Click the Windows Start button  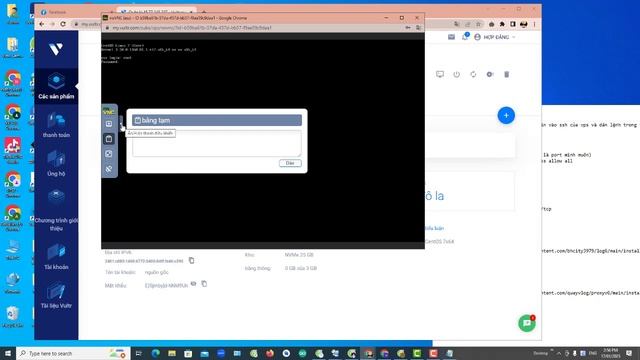coord(8,353)
